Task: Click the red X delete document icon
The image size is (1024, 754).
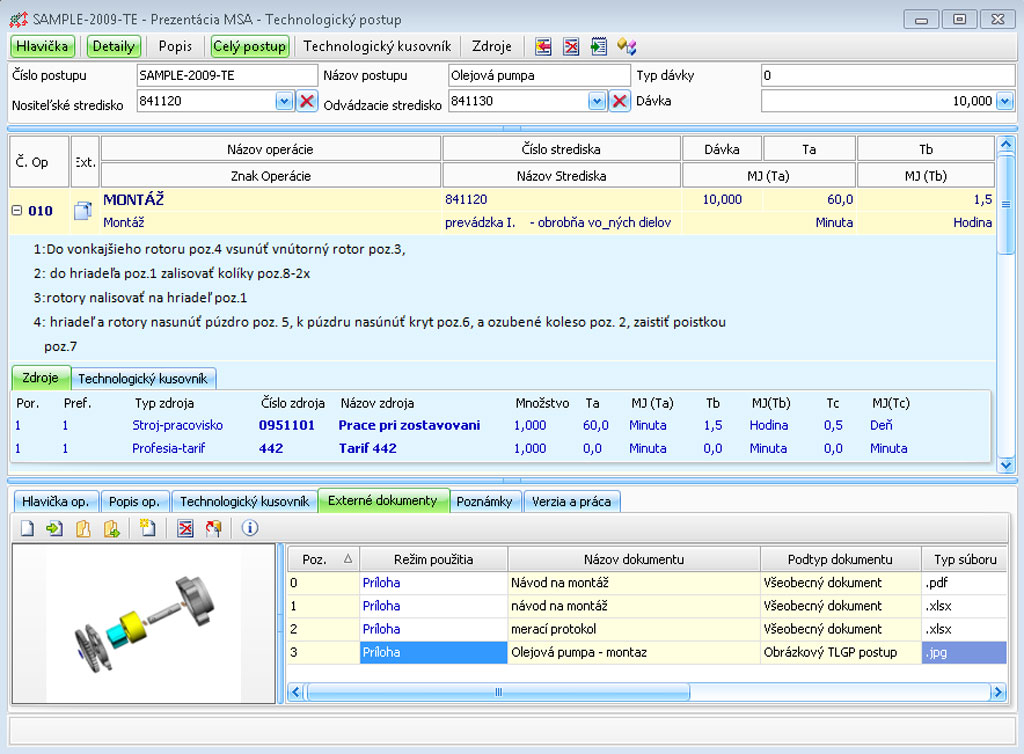Action: click(185, 528)
